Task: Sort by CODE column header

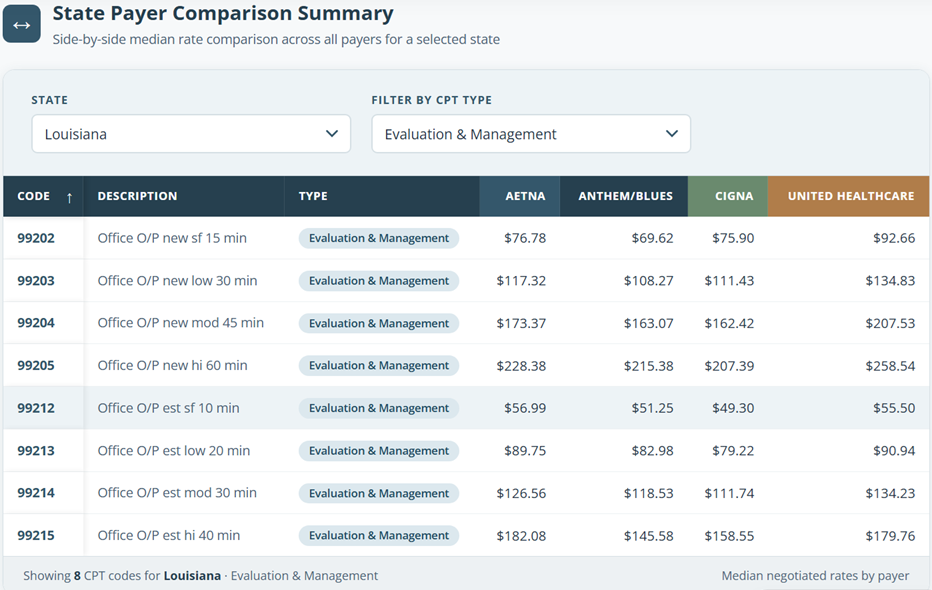Action: pyautogui.click(x=43, y=196)
